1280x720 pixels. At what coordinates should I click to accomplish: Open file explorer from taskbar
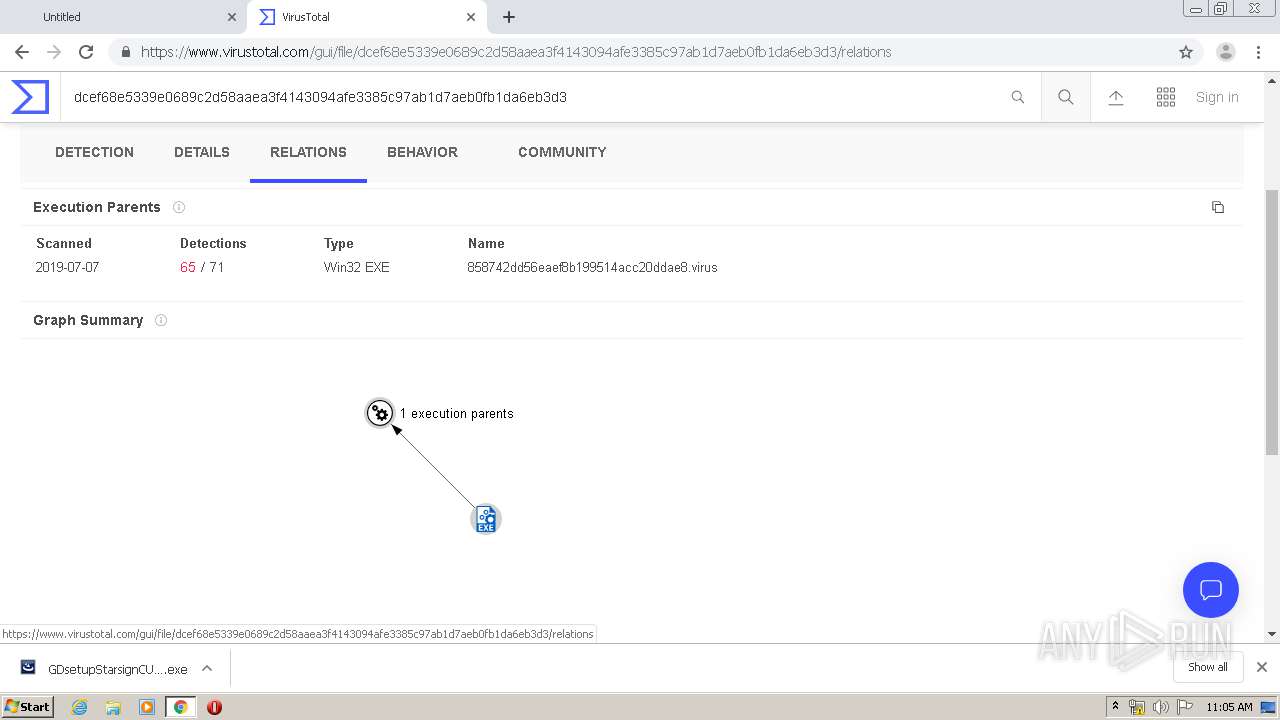(113, 707)
